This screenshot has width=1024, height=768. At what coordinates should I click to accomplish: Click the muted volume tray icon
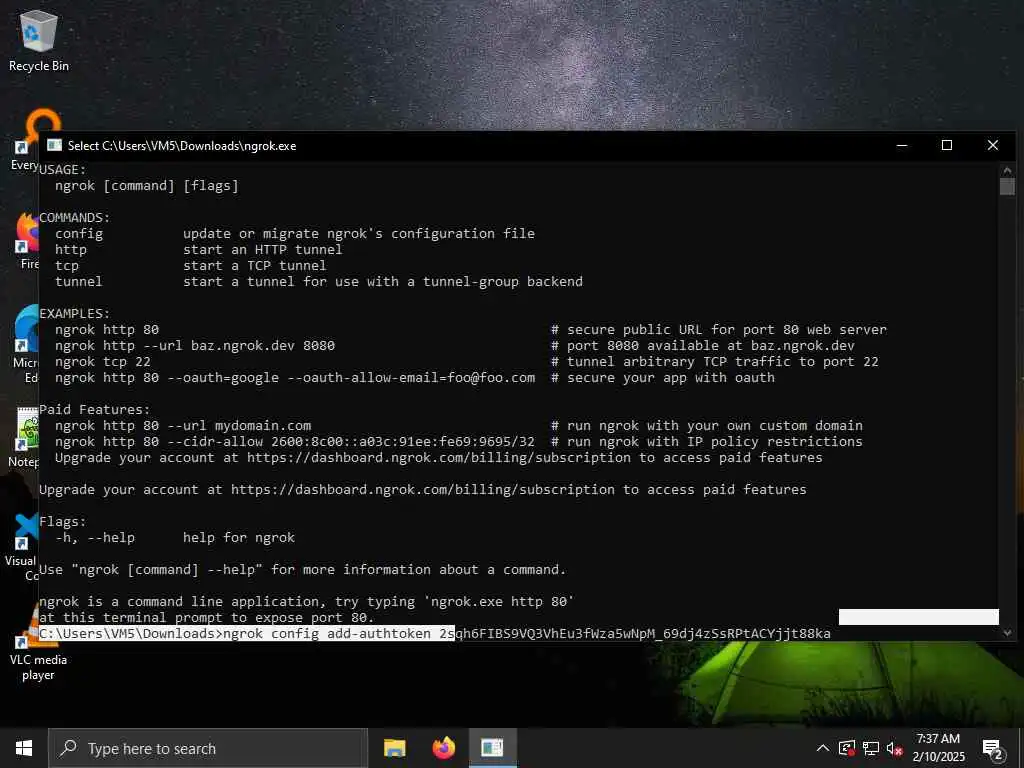[x=895, y=748]
